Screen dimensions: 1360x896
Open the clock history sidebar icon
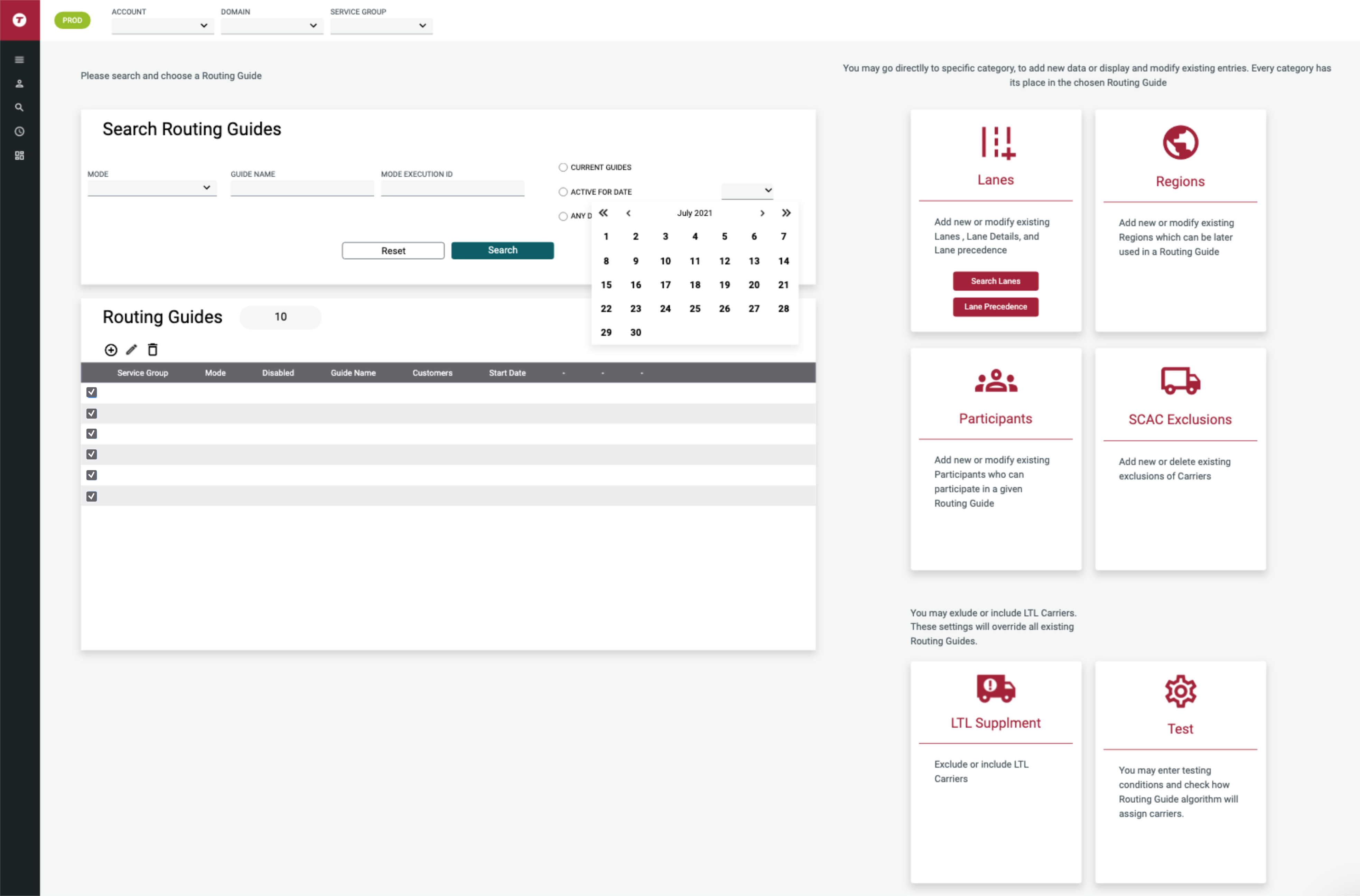point(19,131)
